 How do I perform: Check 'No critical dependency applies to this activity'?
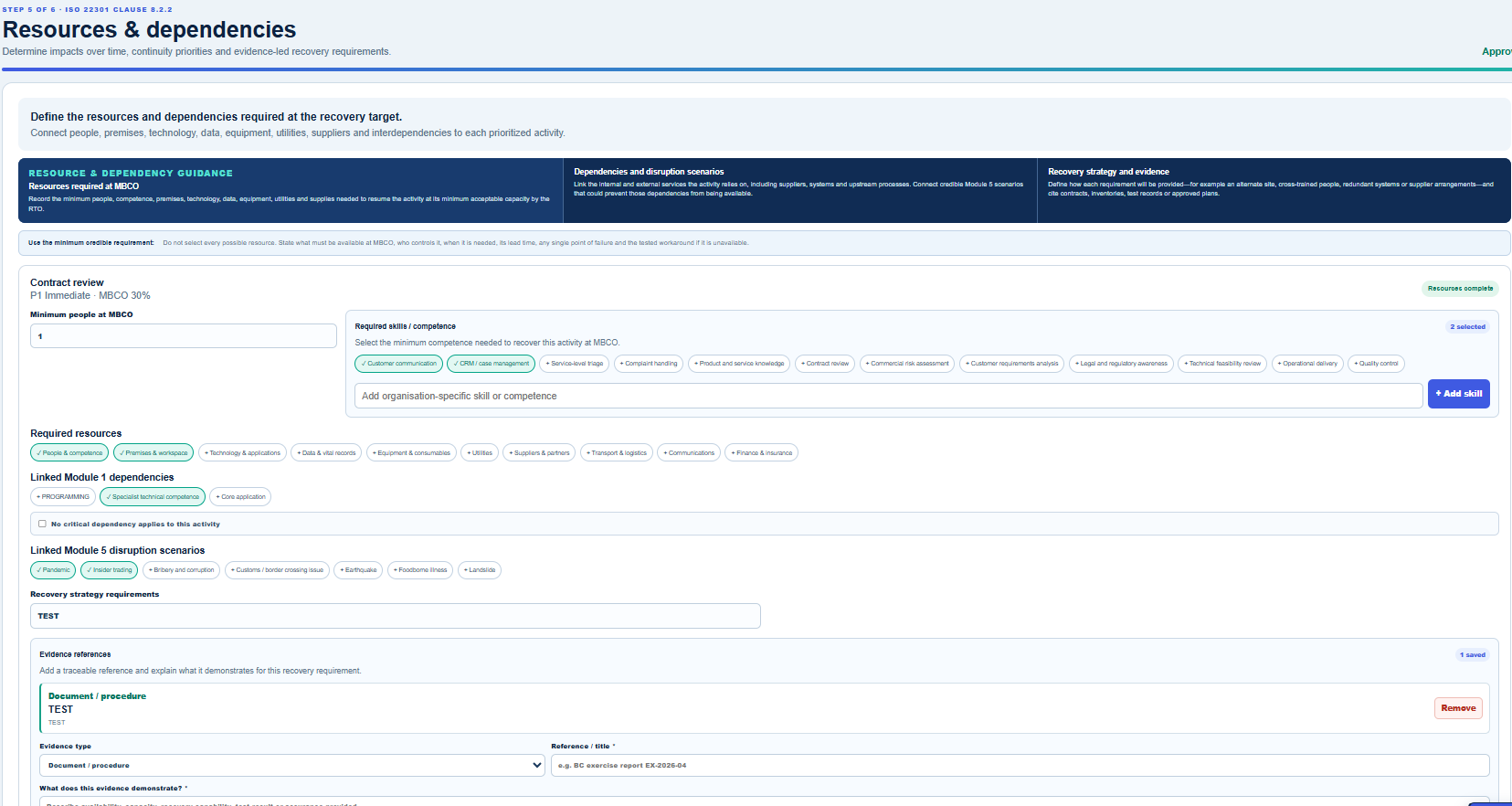click(42, 525)
